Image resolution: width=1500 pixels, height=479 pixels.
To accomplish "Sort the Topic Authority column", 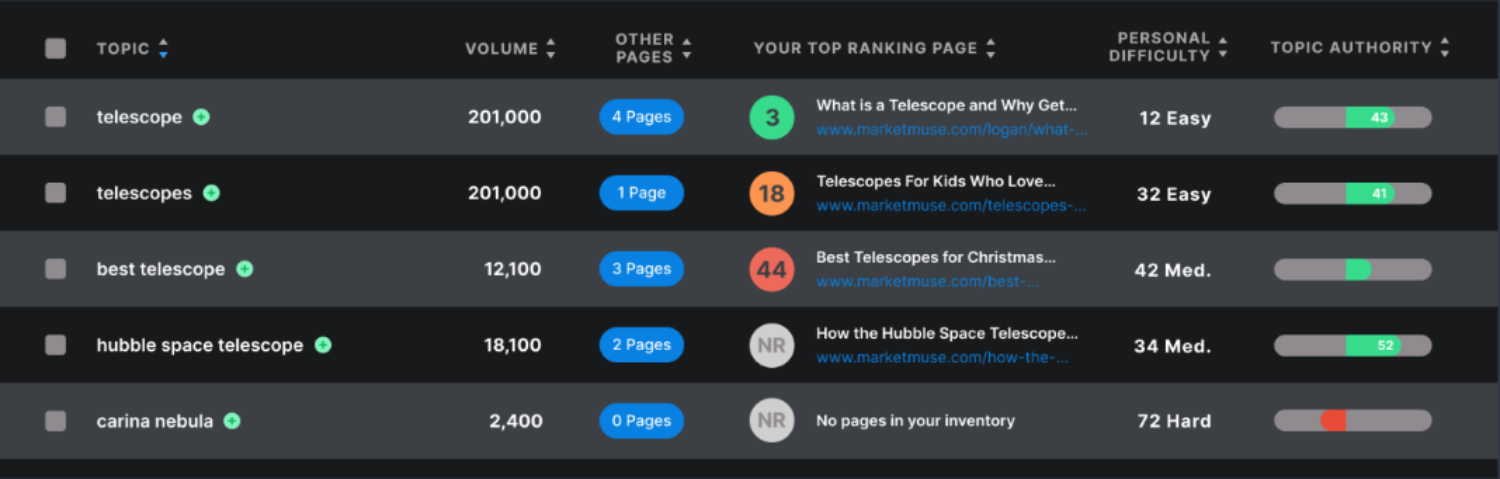I will pos(1445,48).
